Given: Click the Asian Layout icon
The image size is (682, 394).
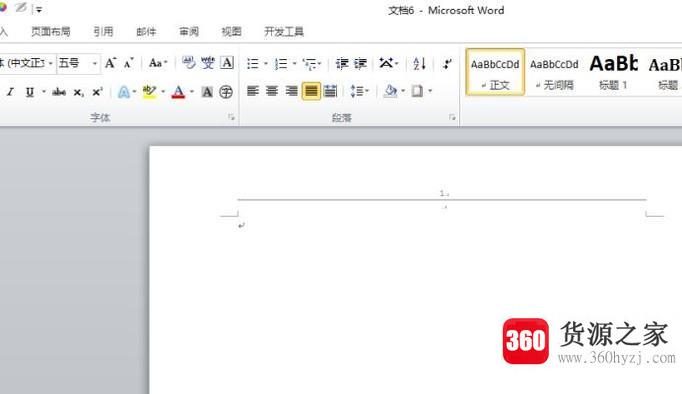Looking at the screenshot, I should [x=386, y=63].
